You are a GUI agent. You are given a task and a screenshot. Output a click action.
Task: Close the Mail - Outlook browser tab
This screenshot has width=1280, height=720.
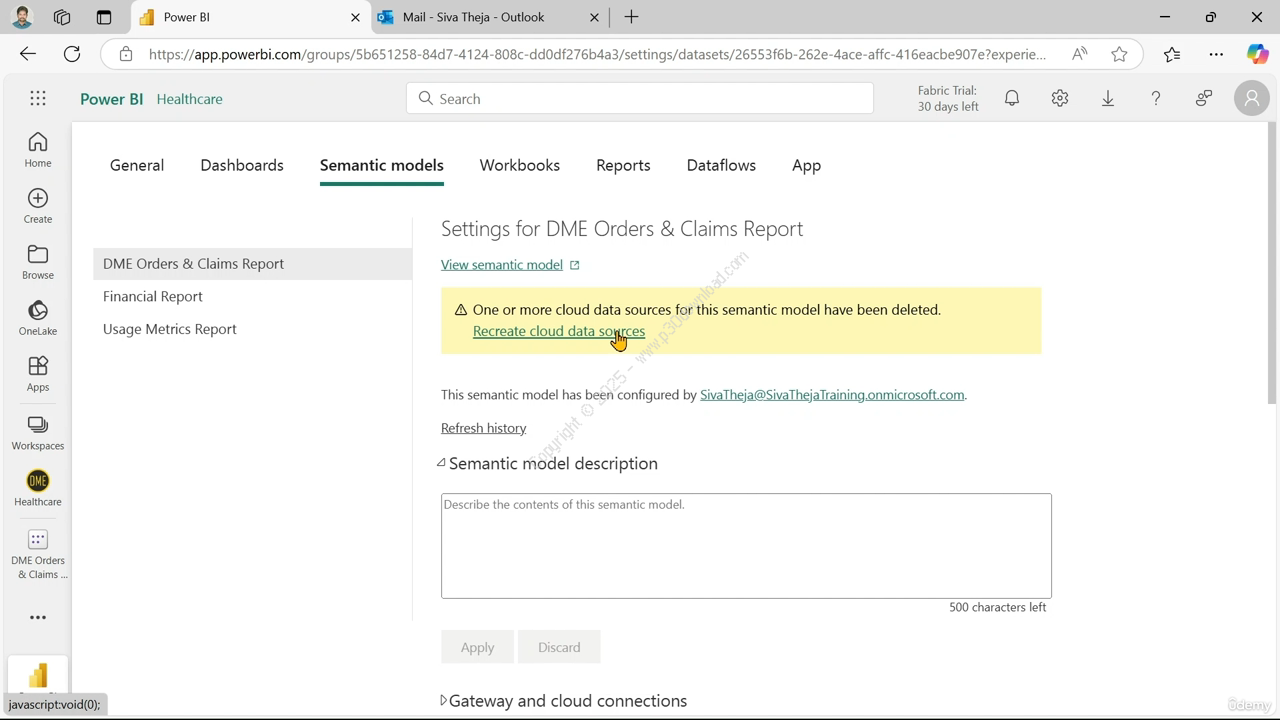[x=594, y=17]
